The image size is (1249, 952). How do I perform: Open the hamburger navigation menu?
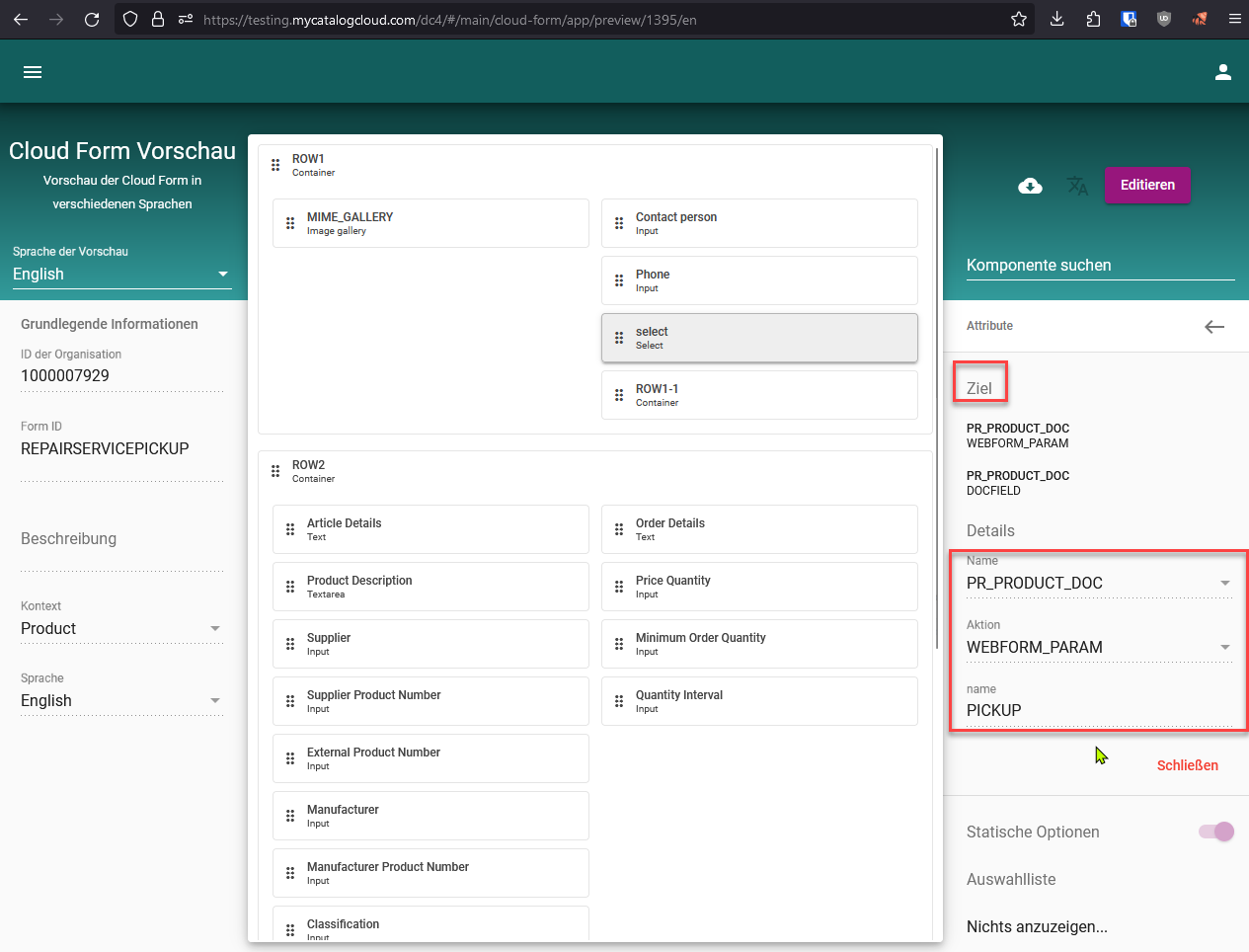[33, 72]
